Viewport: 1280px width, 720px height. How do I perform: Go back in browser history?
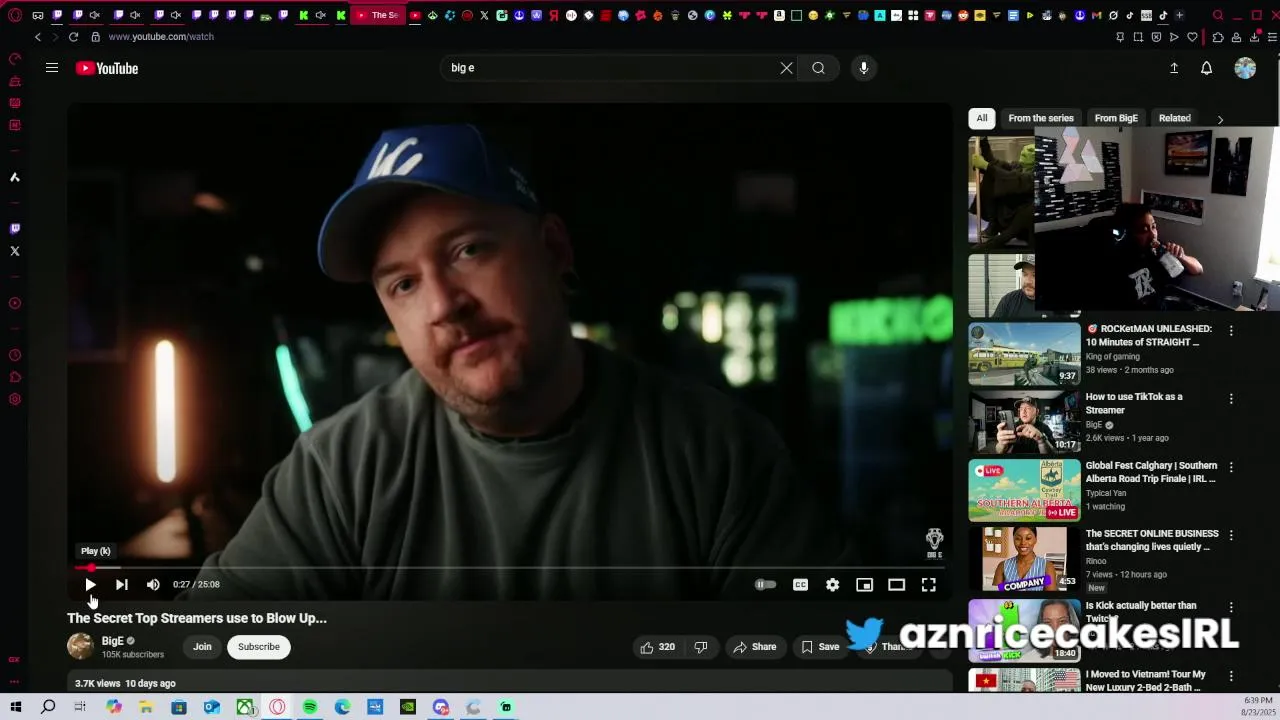pyautogui.click(x=38, y=37)
